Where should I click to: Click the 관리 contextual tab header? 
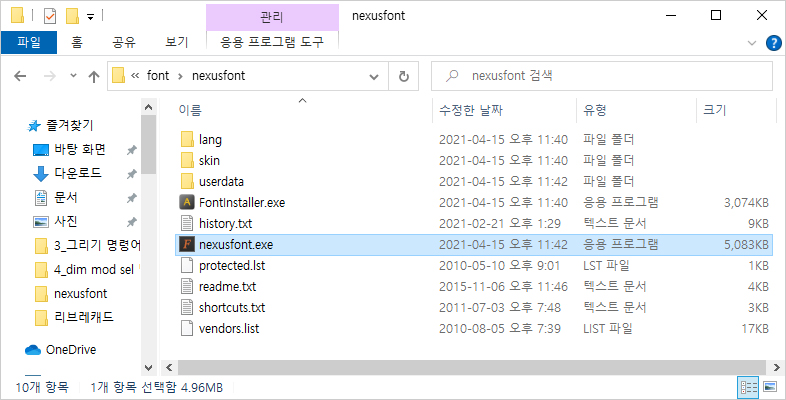coord(272,17)
